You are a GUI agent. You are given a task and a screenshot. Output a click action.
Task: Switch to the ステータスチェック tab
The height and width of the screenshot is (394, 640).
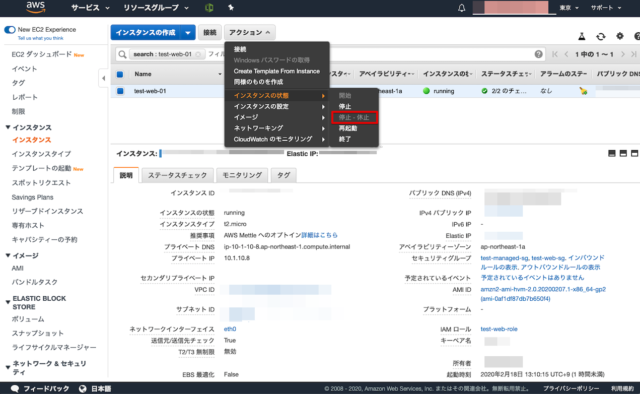(177, 175)
